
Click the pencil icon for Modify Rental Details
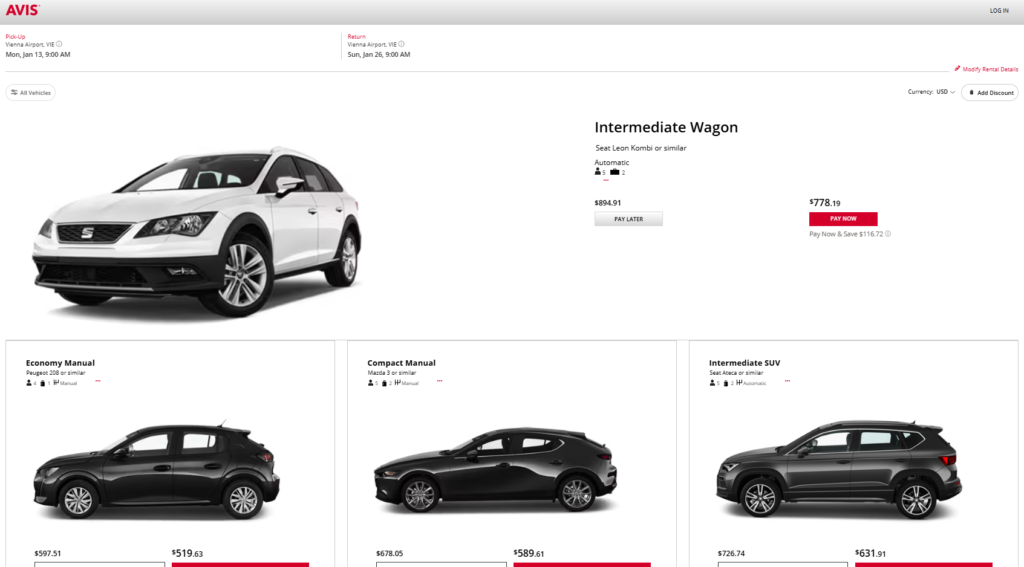957,69
